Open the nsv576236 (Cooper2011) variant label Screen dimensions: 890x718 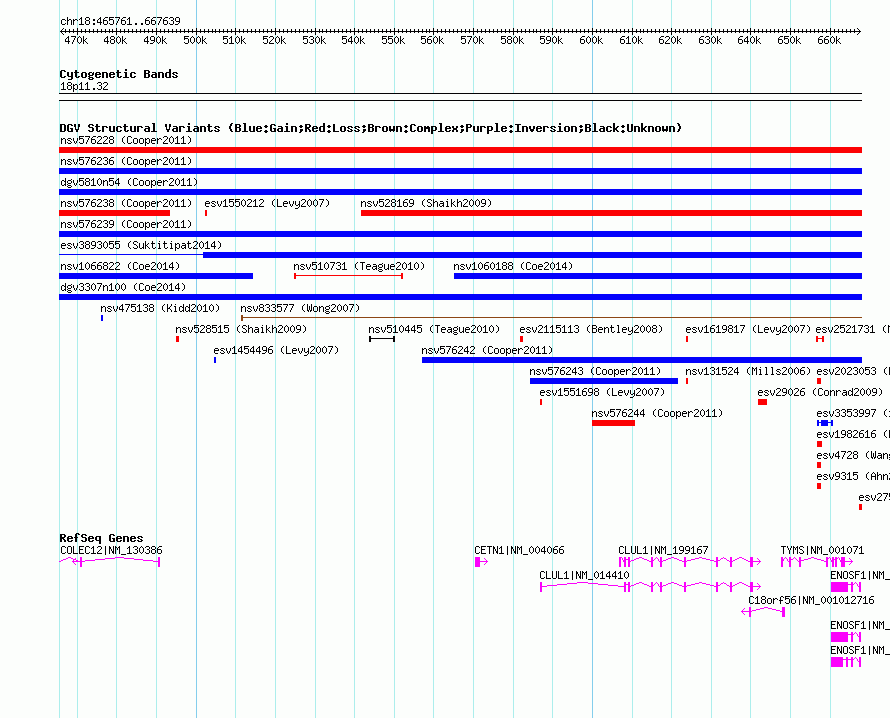(x=126, y=161)
